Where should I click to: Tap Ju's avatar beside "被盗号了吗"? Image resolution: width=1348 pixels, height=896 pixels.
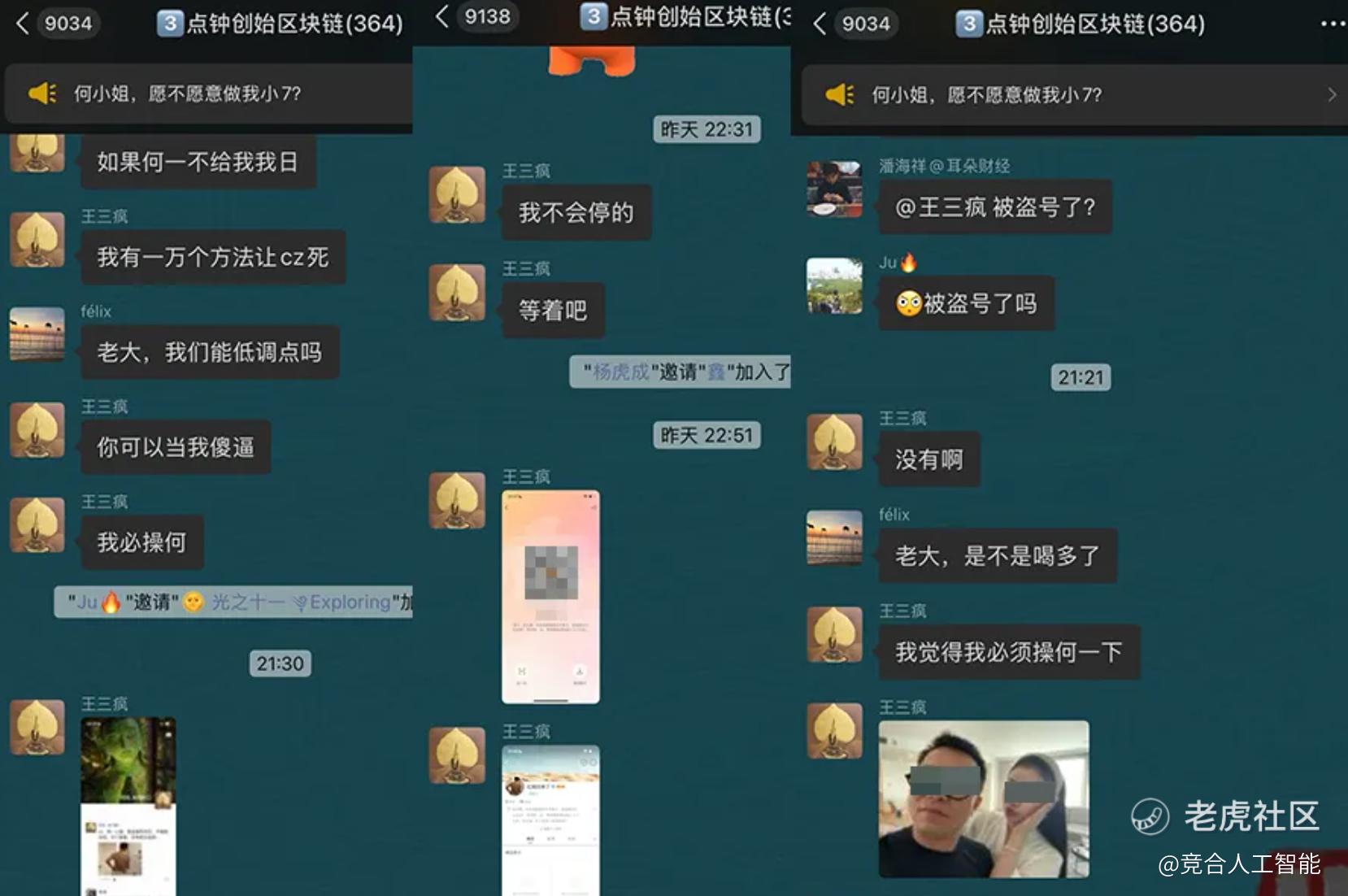coord(834,286)
